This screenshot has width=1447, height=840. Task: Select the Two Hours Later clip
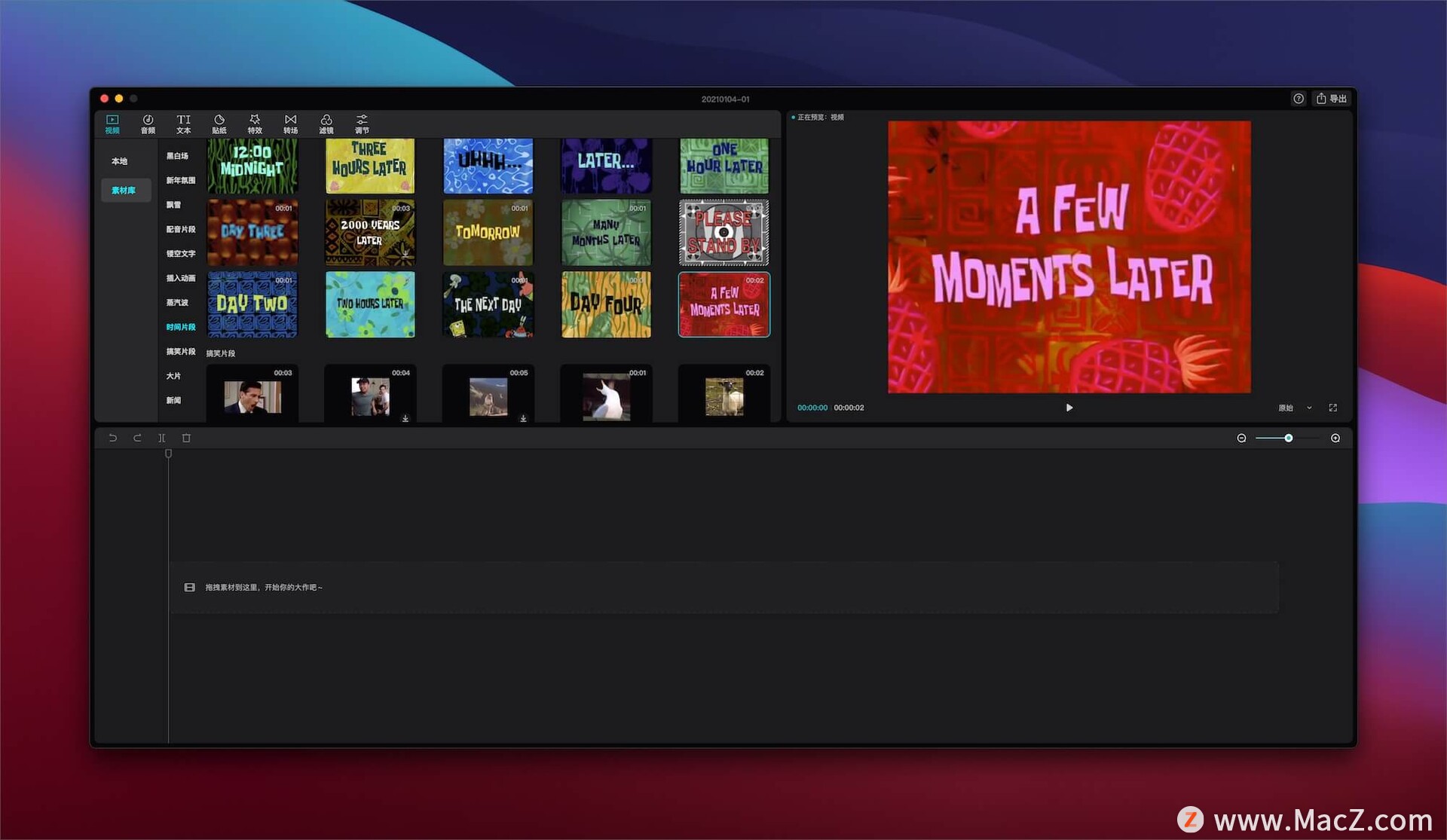(x=370, y=304)
